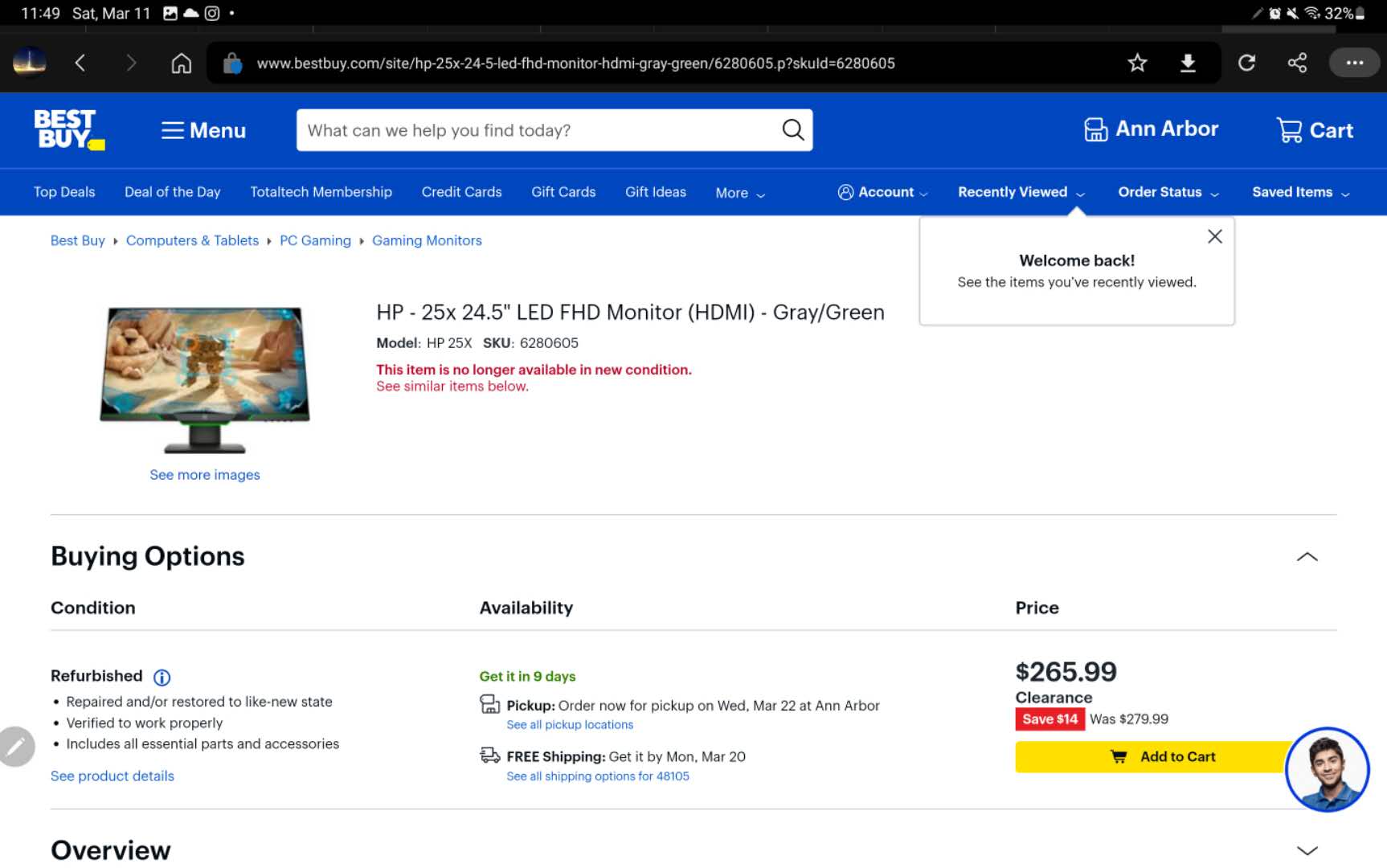Image resolution: width=1387 pixels, height=868 pixels.
Task: Open See all pickup locations link
Action: coord(569,725)
